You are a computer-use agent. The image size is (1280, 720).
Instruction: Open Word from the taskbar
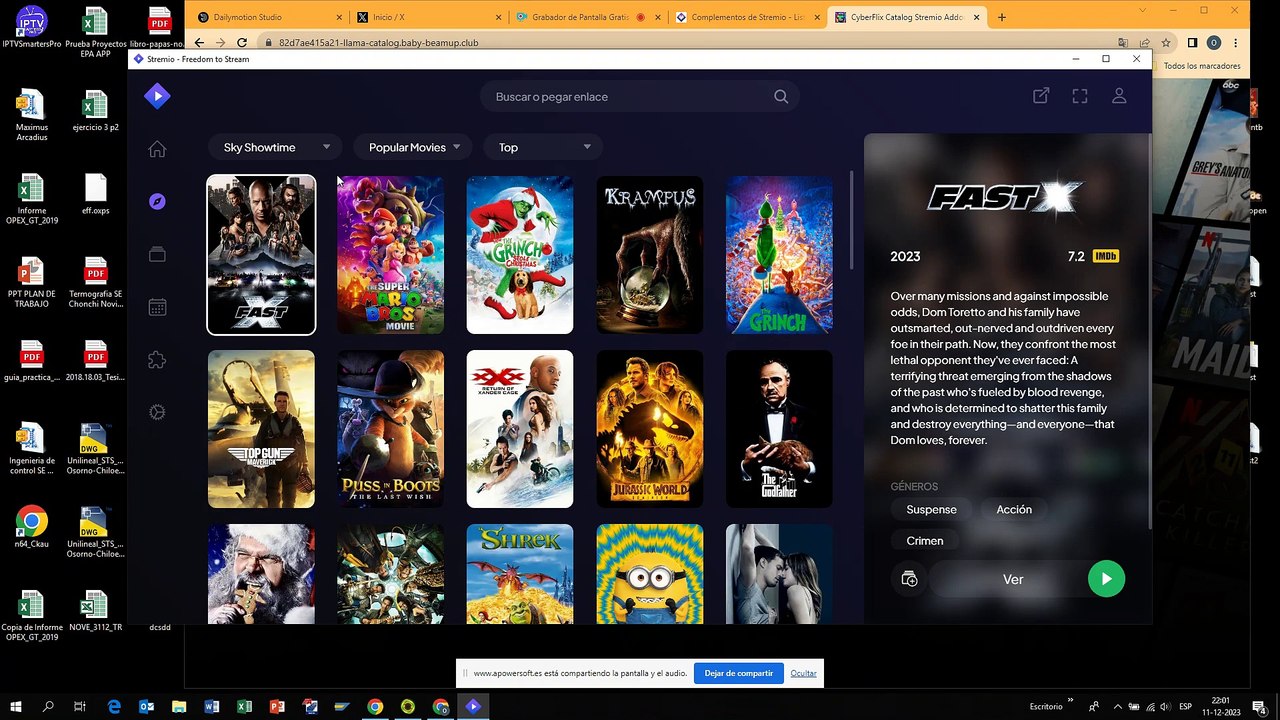(x=211, y=706)
